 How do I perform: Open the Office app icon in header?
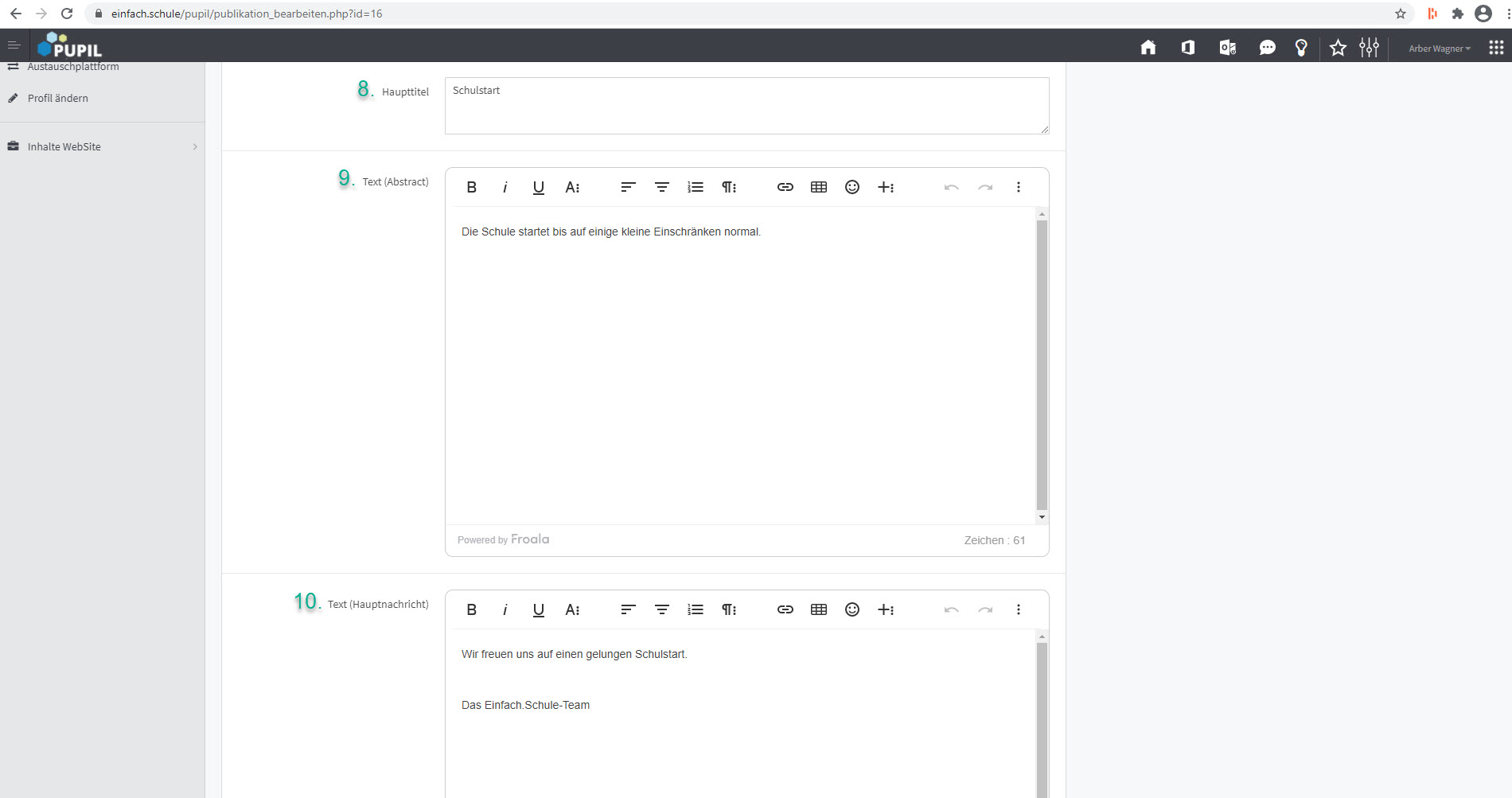(x=1188, y=48)
